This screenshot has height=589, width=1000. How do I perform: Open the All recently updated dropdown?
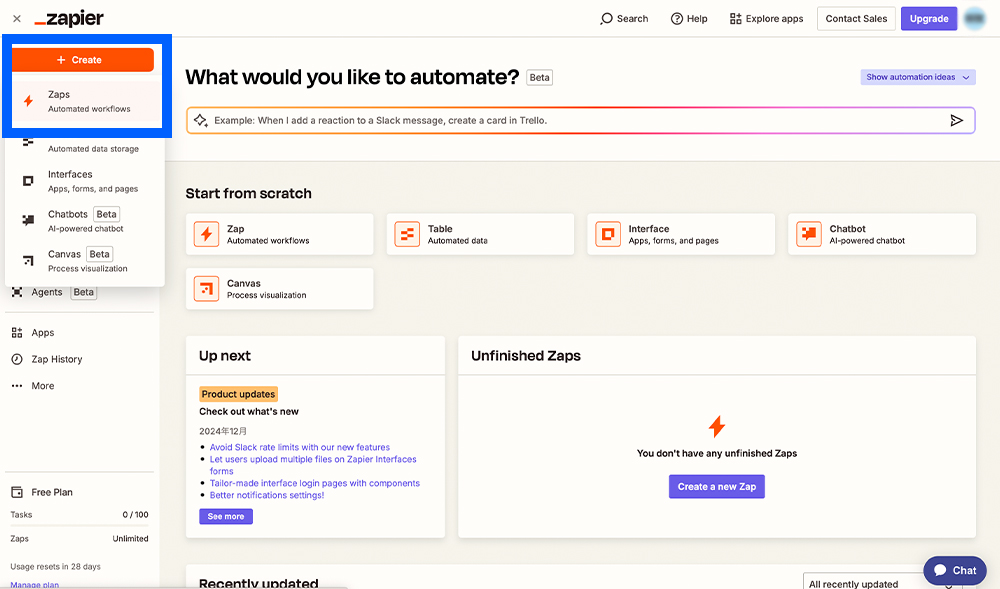click(x=883, y=582)
